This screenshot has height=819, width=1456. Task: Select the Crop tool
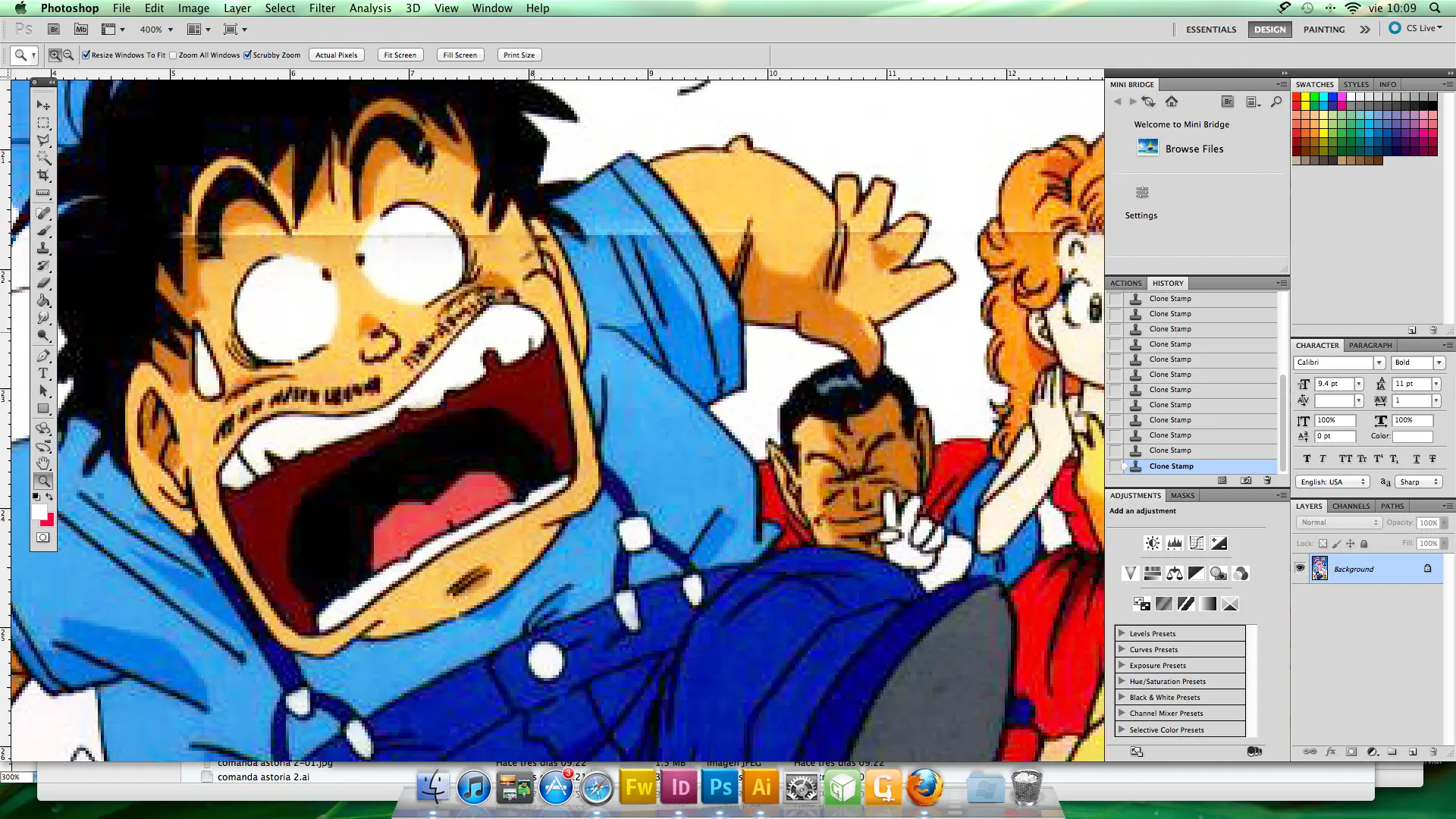point(43,175)
